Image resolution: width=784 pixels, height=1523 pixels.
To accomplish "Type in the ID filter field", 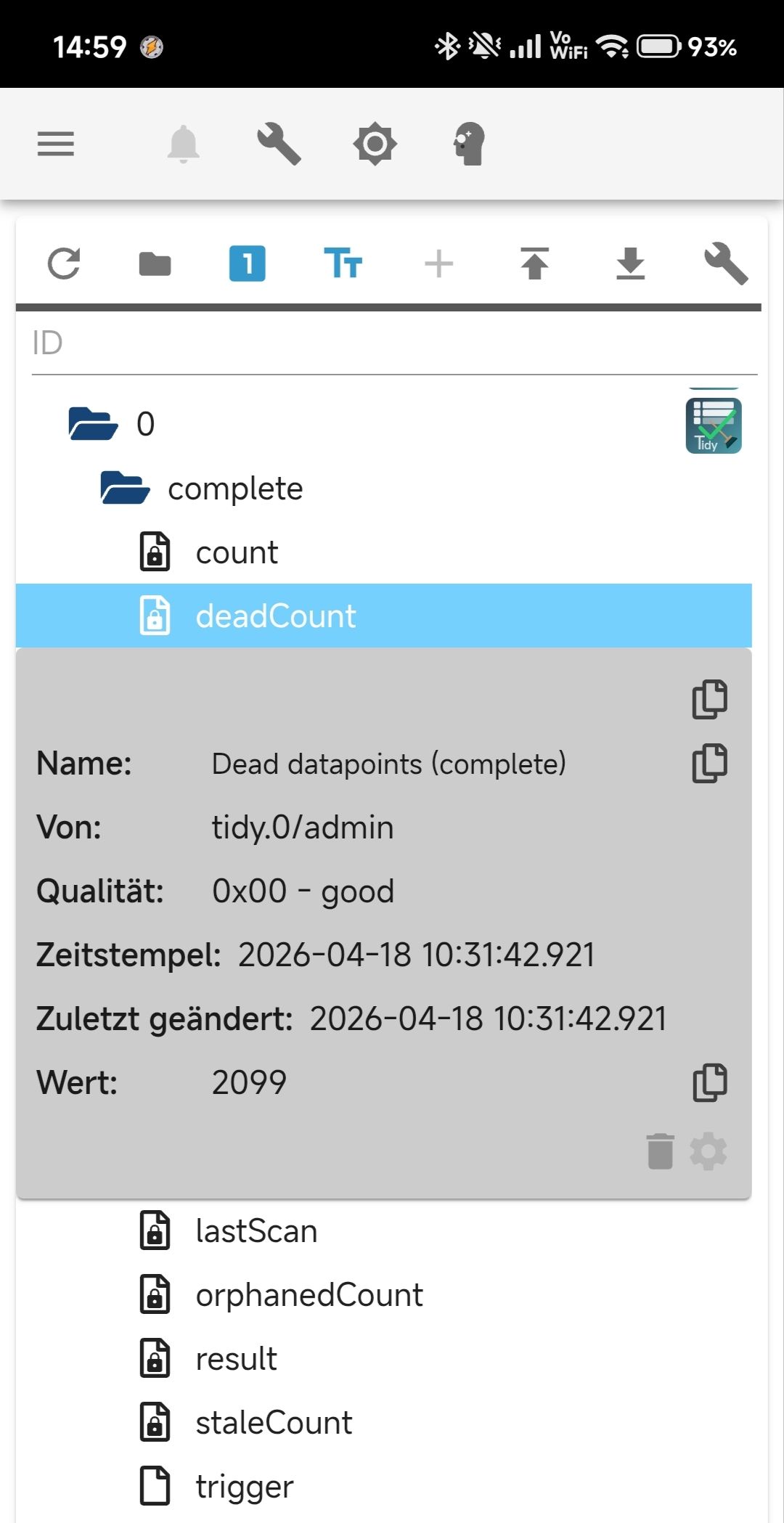I will click(x=392, y=343).
